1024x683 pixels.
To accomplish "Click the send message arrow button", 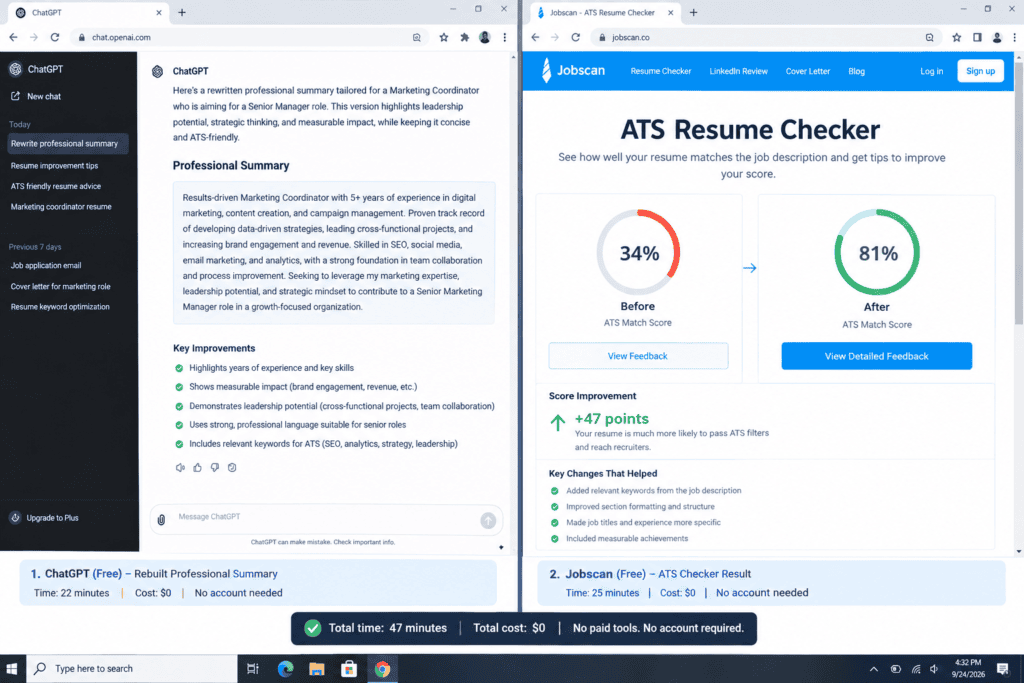I will (488, 520).
